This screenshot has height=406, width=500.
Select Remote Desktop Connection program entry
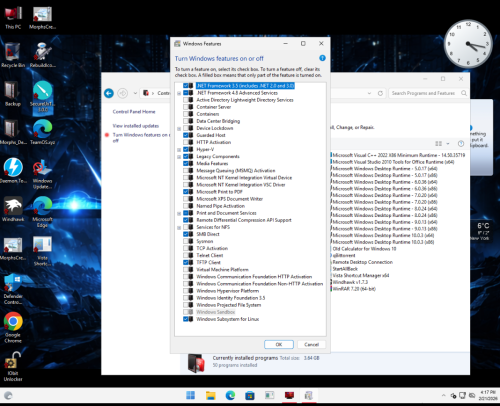(362, 262)
